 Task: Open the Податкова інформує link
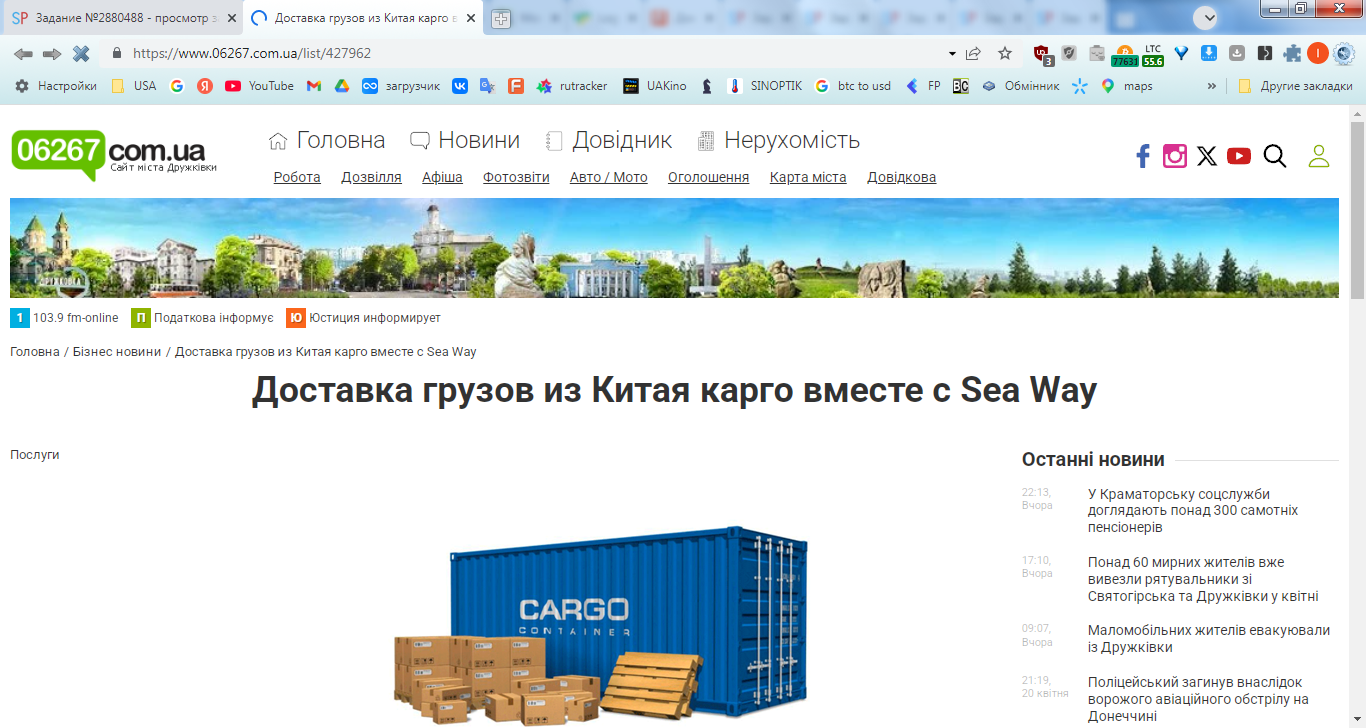(203, 318)
